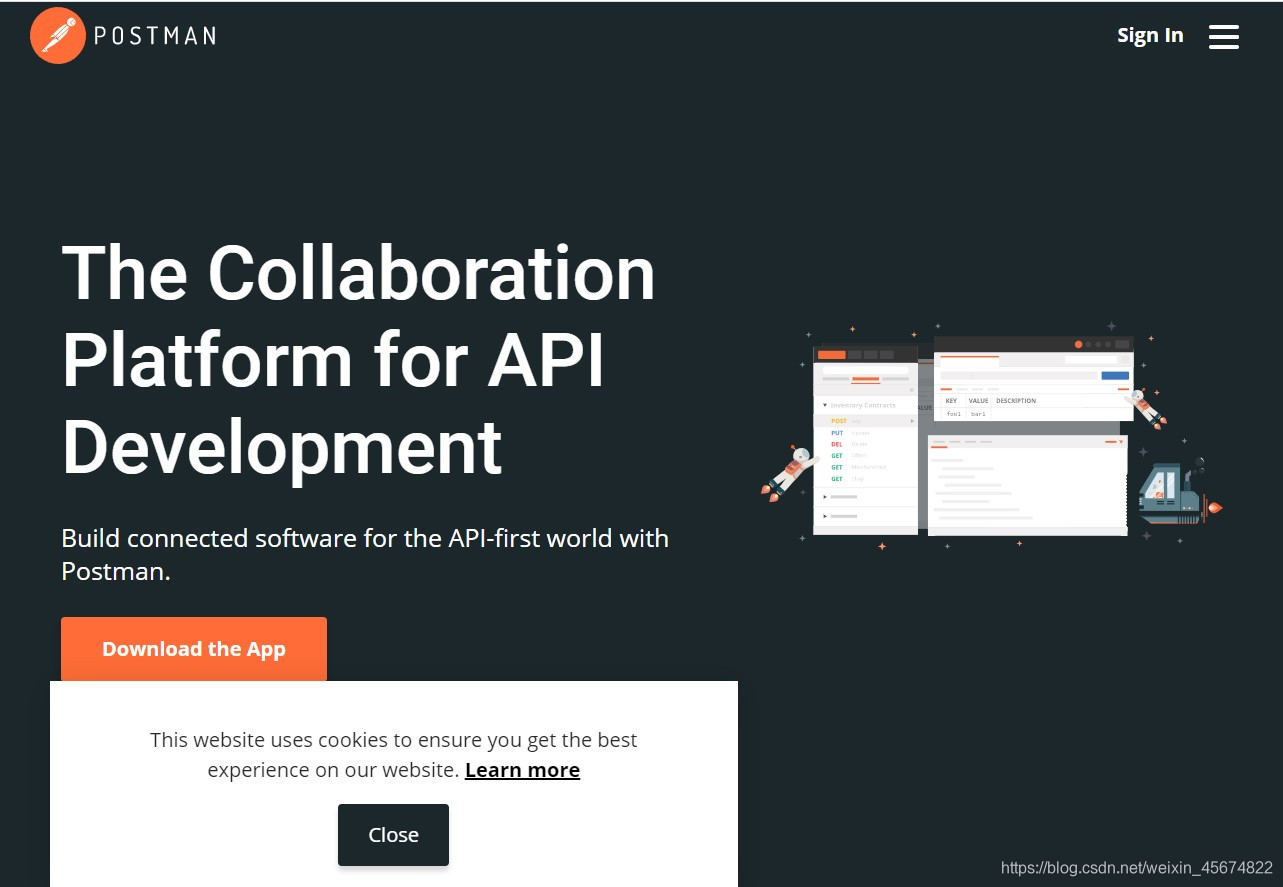1283x887 pixels.
Task: Open the Learn more cookie link
Action: click(522, 770)
